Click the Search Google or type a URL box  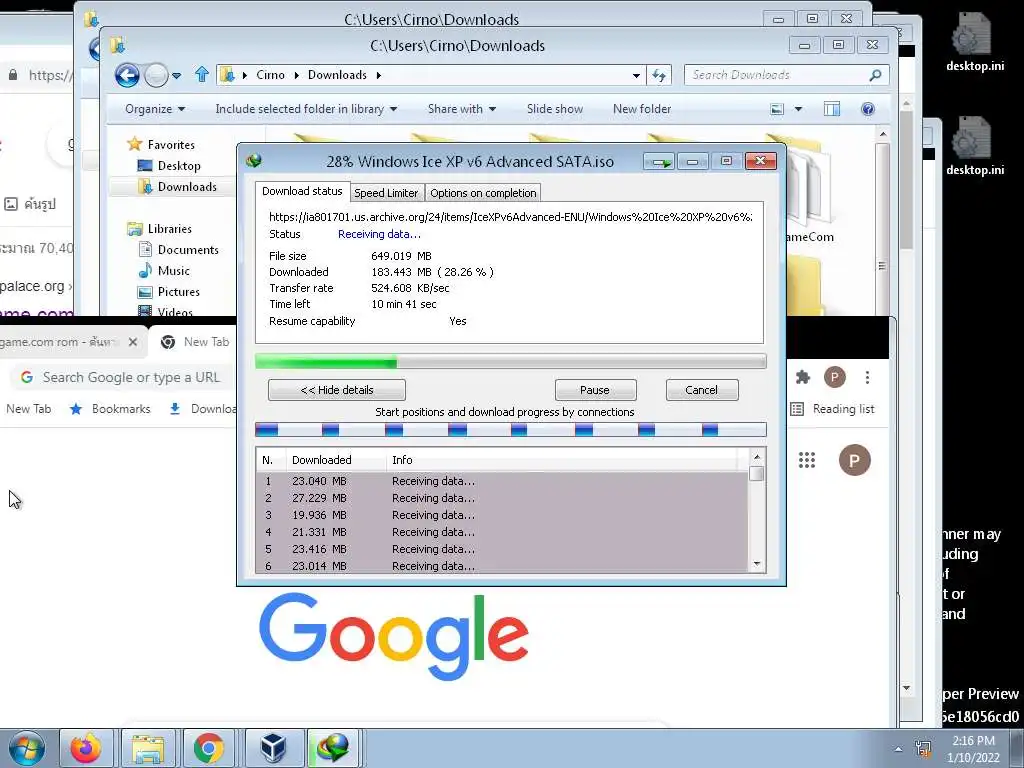(122, 377)
